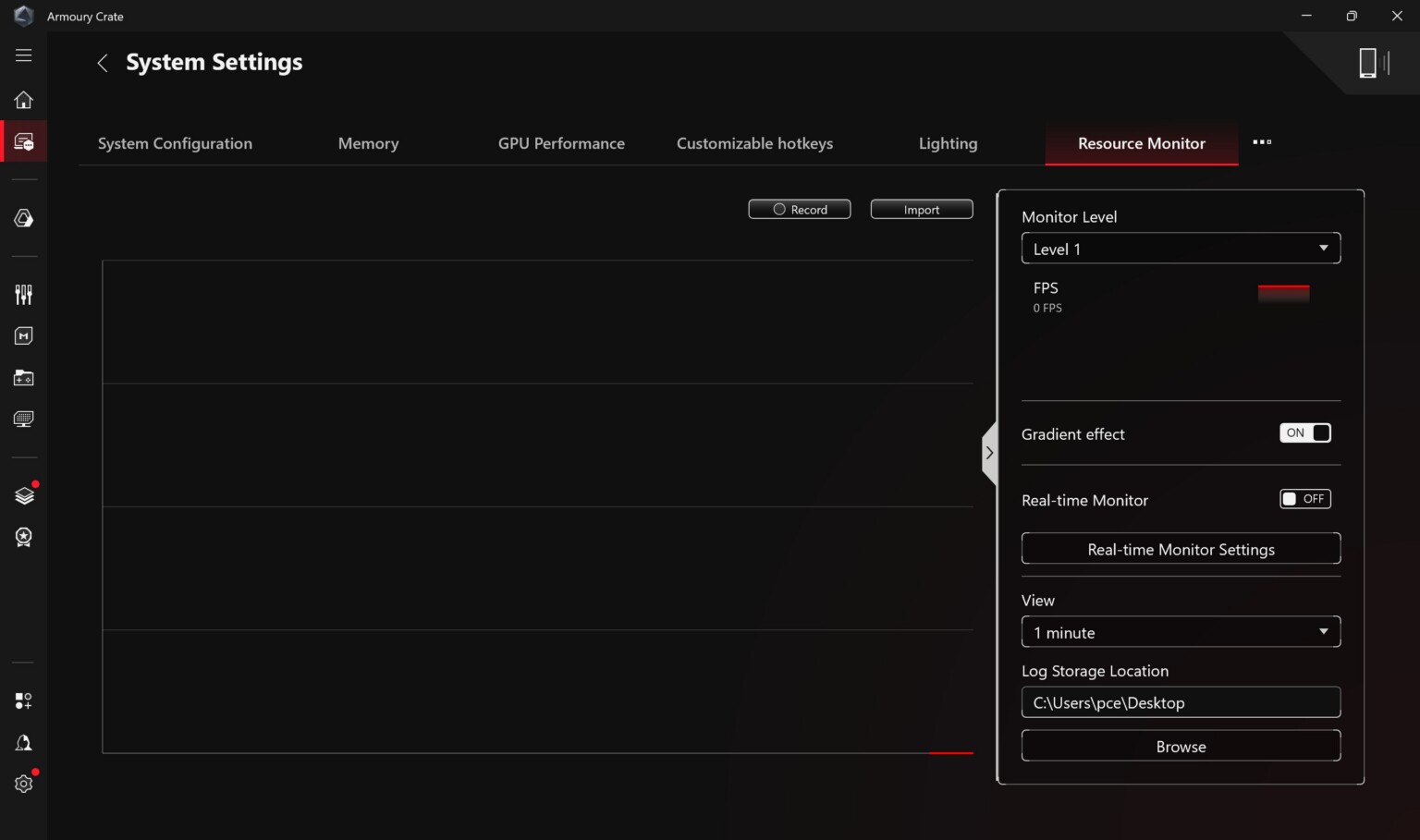Screen dimensions: 1420x840
Task: Enable the Real-time Monitor switch
Action: click(1304, 499)
